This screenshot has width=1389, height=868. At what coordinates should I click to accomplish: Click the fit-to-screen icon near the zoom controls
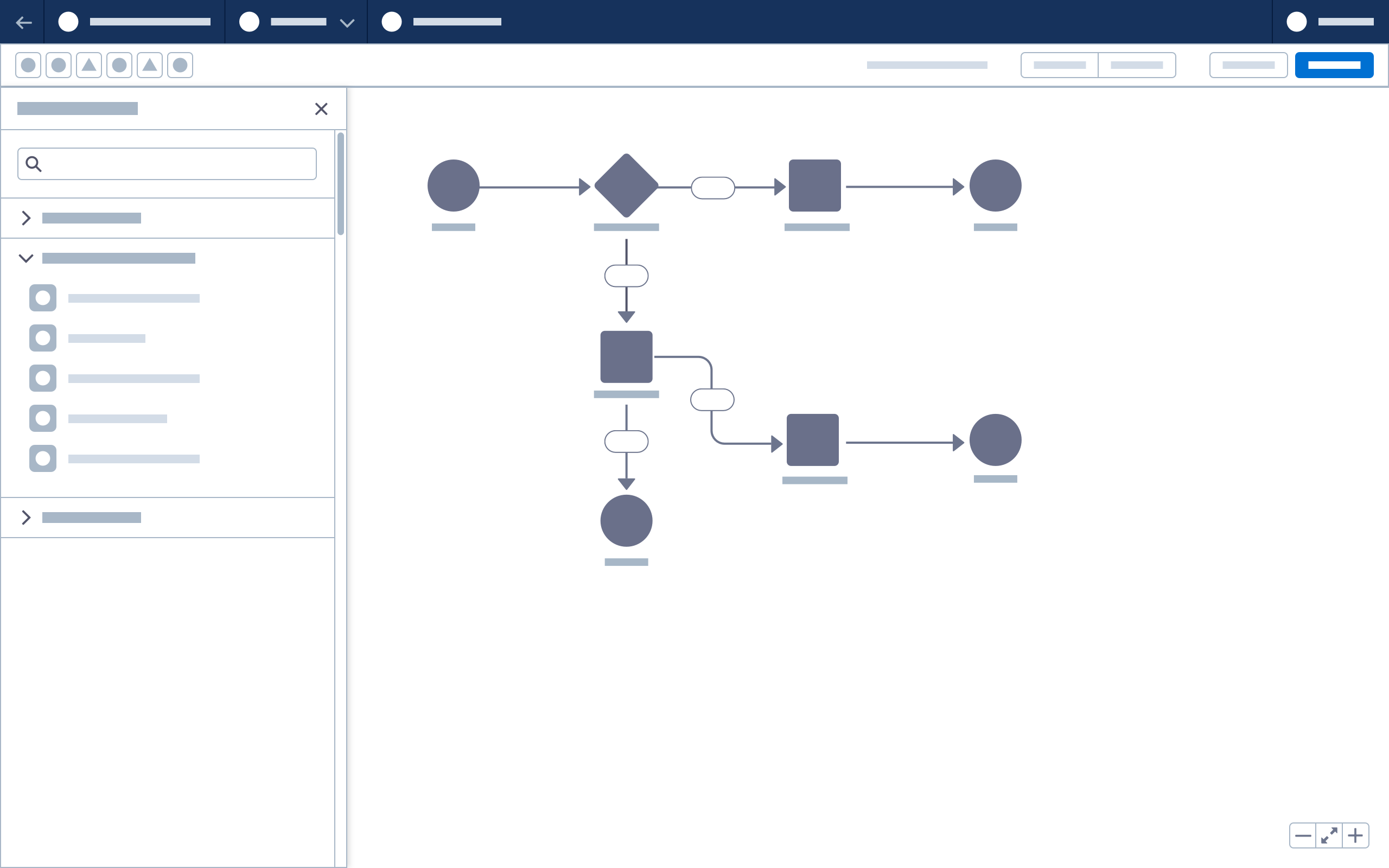(x=1330, y=835)
